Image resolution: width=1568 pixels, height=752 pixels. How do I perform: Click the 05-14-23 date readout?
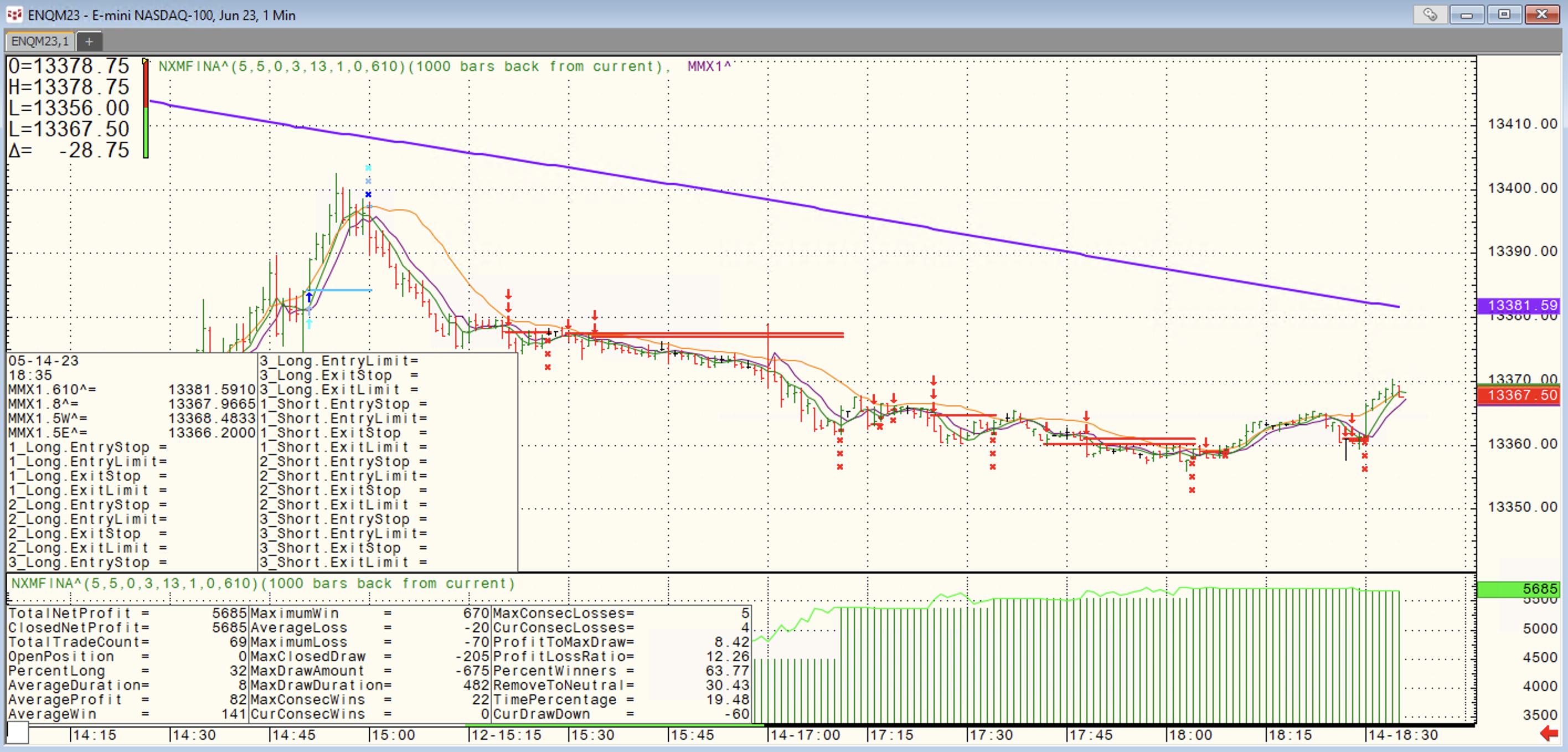click(x=44, y=360)
